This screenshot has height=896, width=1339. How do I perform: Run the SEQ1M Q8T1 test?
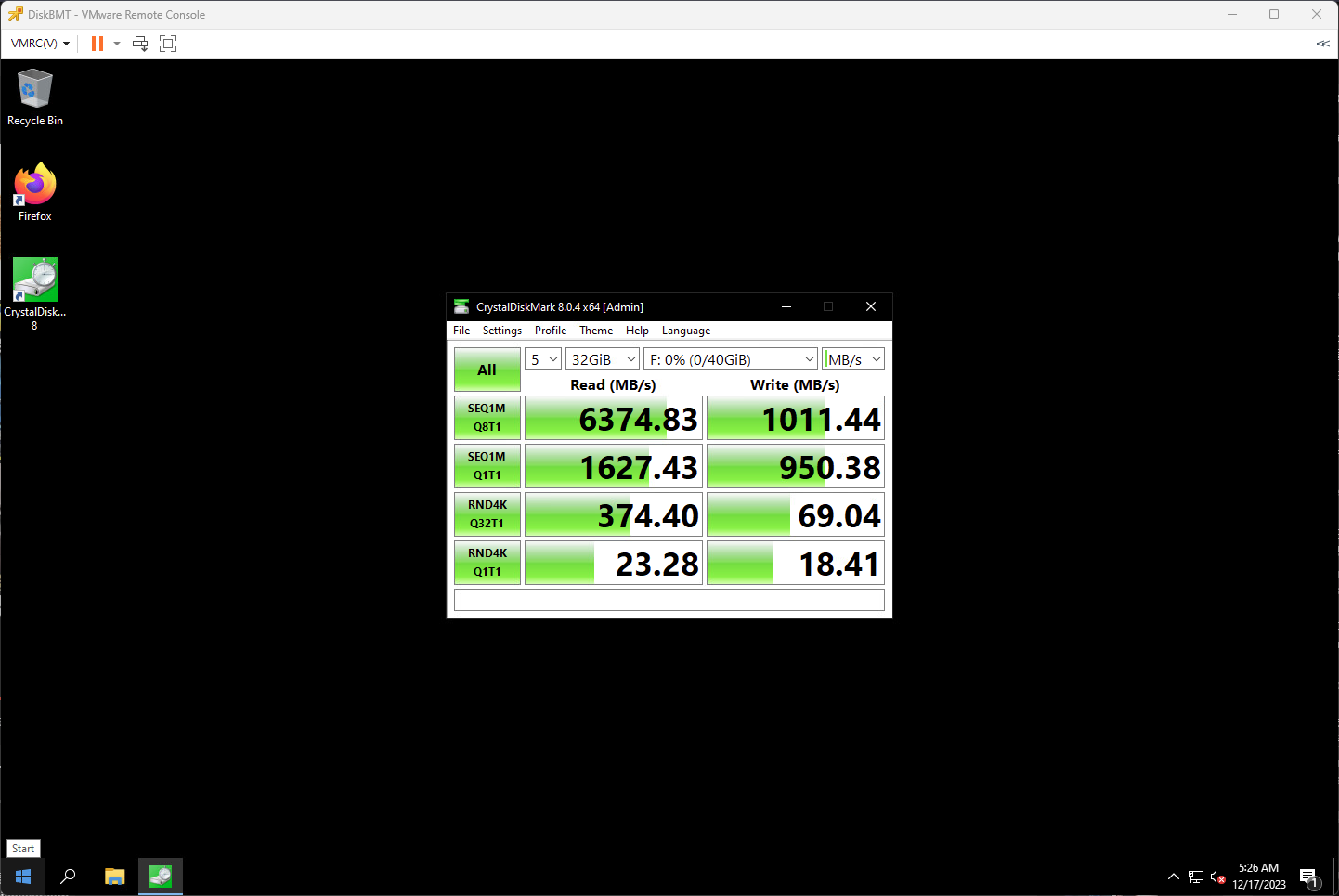click(487, 418)
